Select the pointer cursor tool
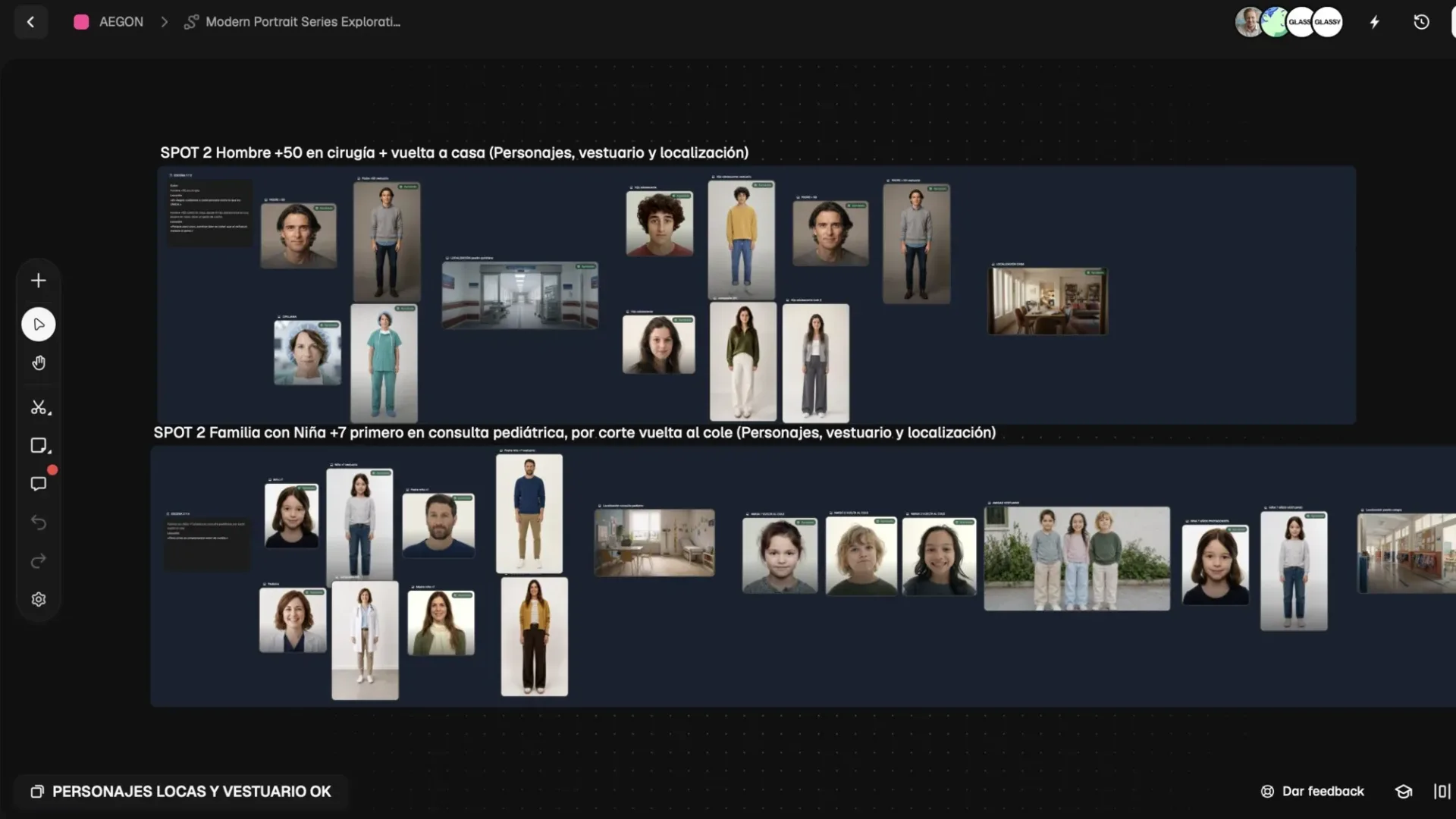 click(x=39, y=325)
